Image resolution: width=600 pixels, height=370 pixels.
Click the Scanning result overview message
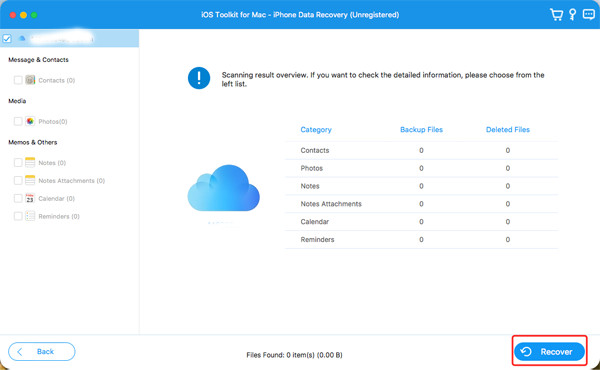383,79
